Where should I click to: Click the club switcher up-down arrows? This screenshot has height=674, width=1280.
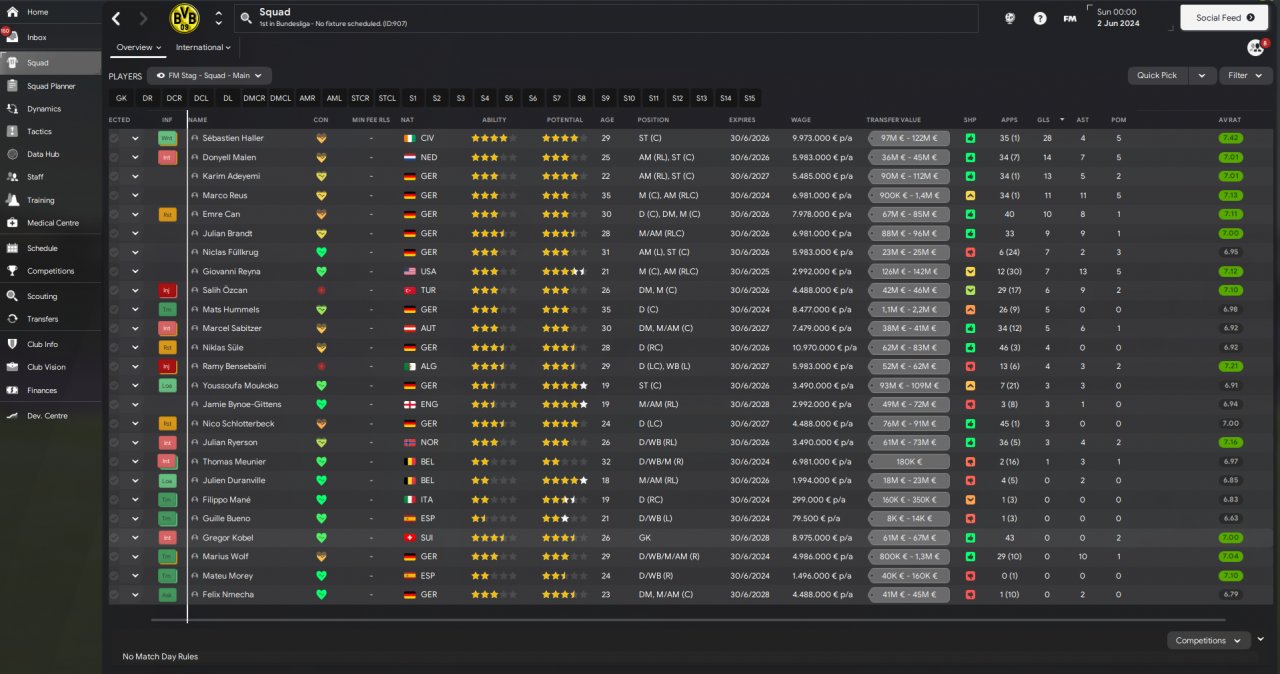click(219, 18)
